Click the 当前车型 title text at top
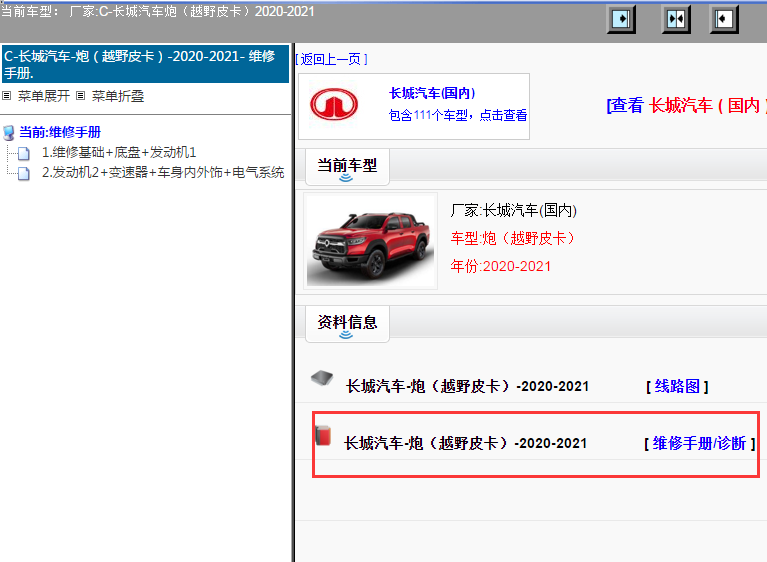 (158, 11)
